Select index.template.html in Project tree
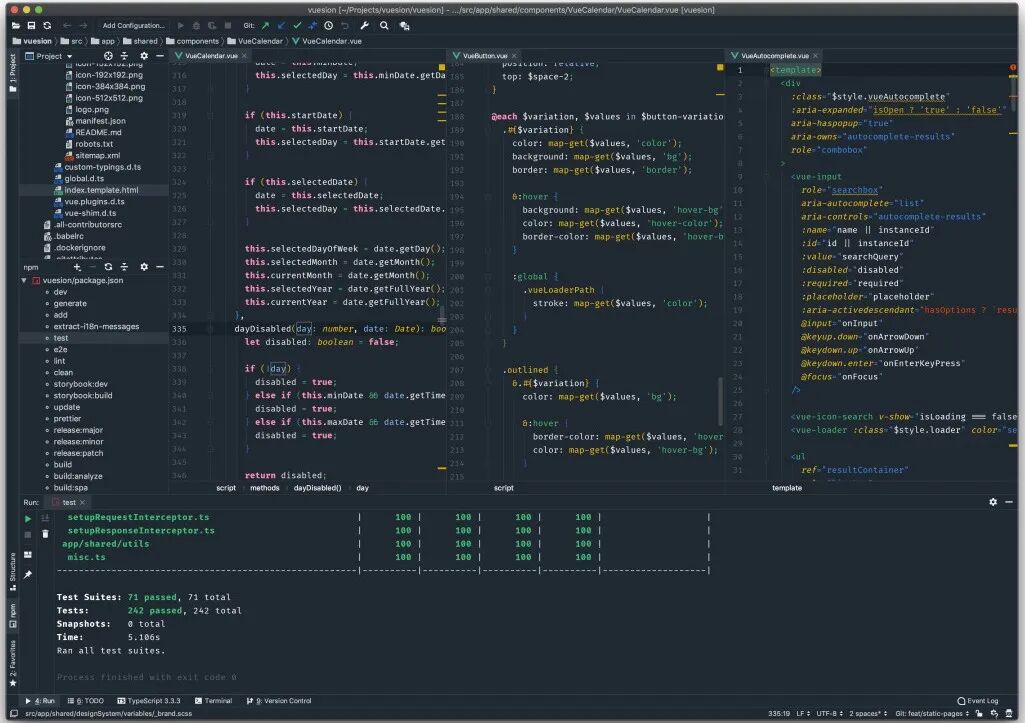The height and width of the screenshot is (723, 1025). (95, 190)
